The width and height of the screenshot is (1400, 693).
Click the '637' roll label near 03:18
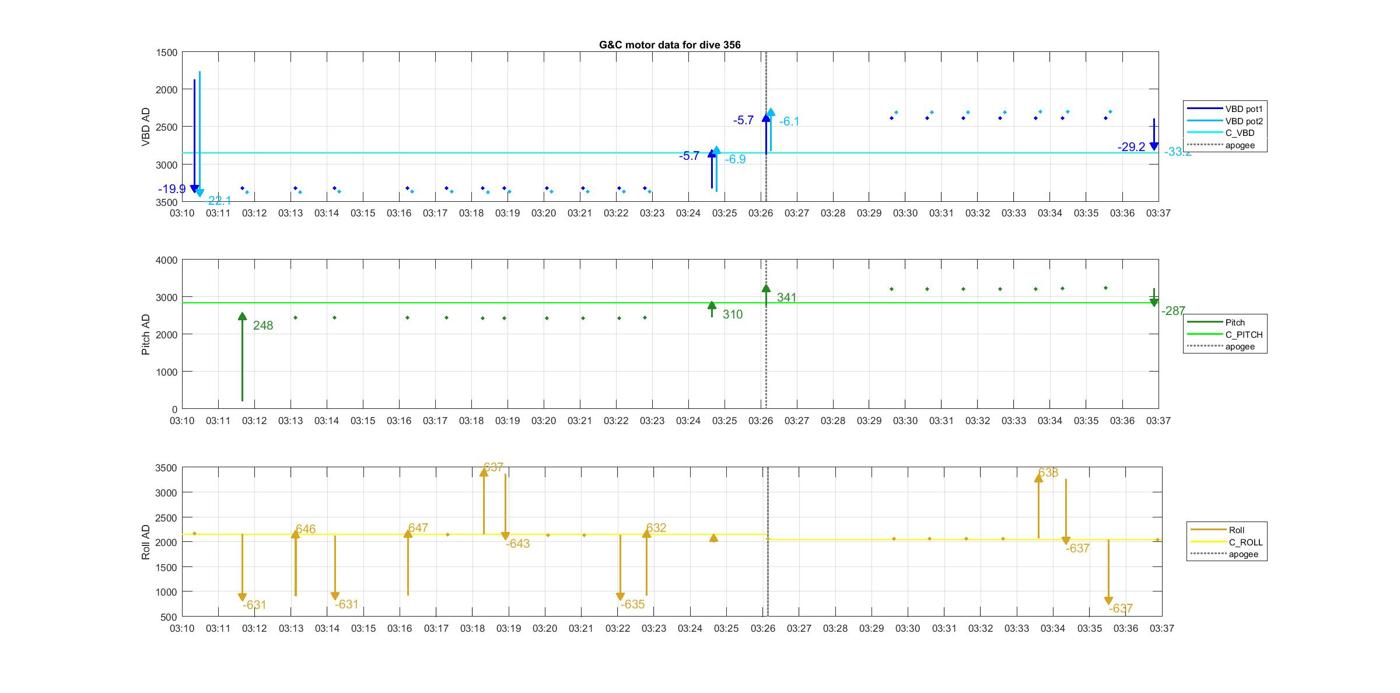(x=494, y=468)
